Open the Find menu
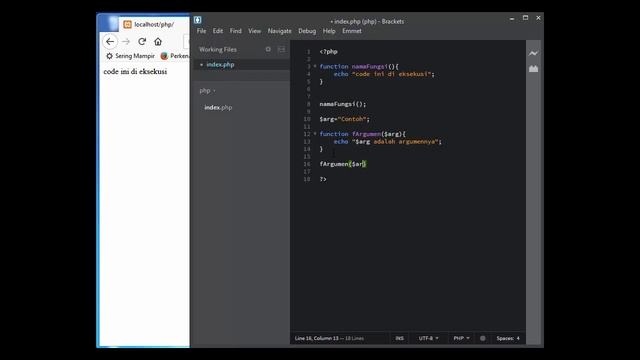 (x=236, y=31)
